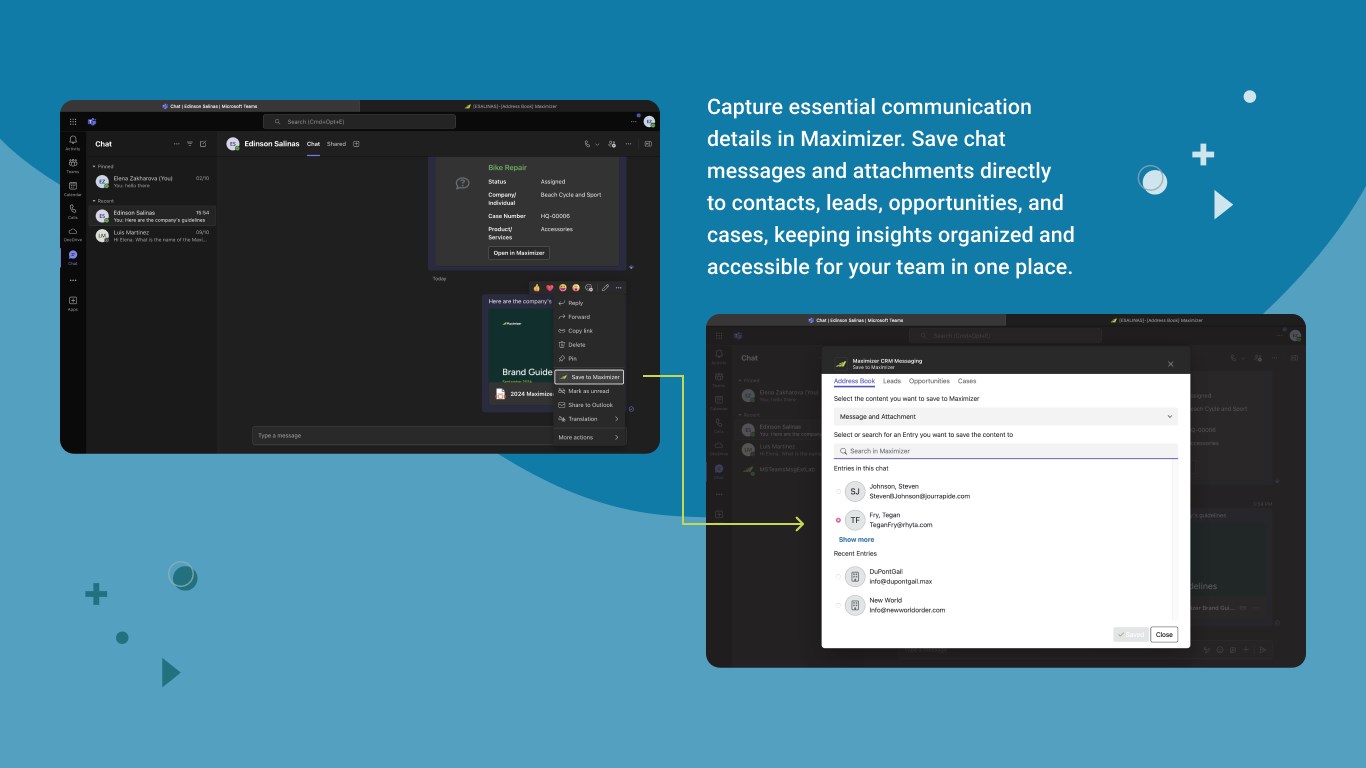
Task: React with thumbs up emoji
Action: [x=536, y=288]
